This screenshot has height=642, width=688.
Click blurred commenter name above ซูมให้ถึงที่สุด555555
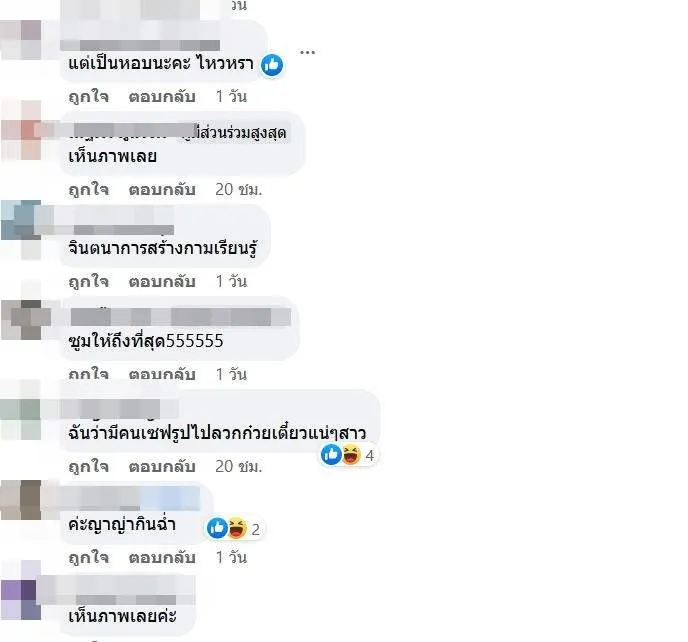180,317
